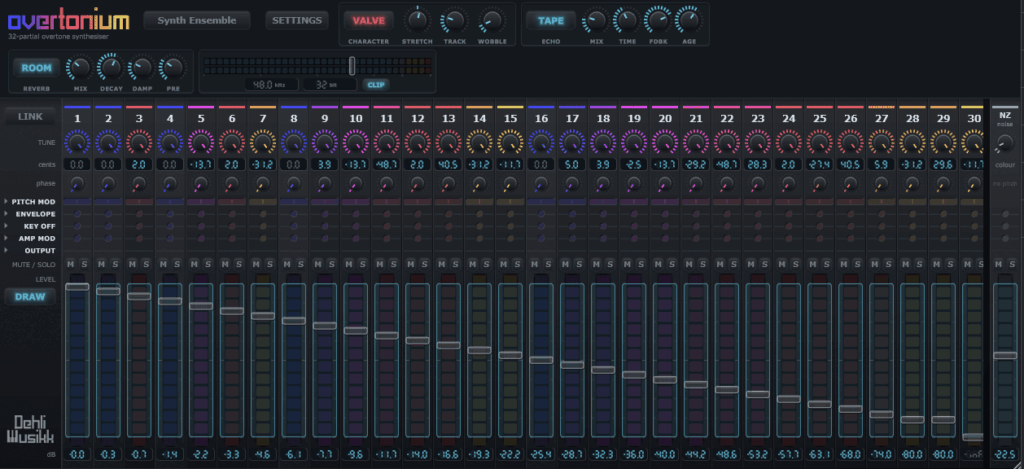
Task: Click the TUNE knob of partial 16
Action: coord(541,142)
